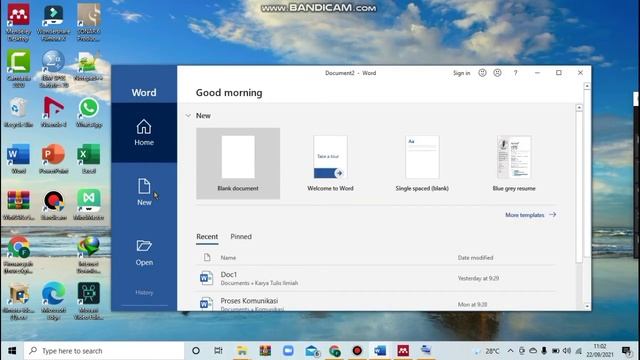Follow the More templates link
This screenshot has height=360, width=640.
[530, 215]
